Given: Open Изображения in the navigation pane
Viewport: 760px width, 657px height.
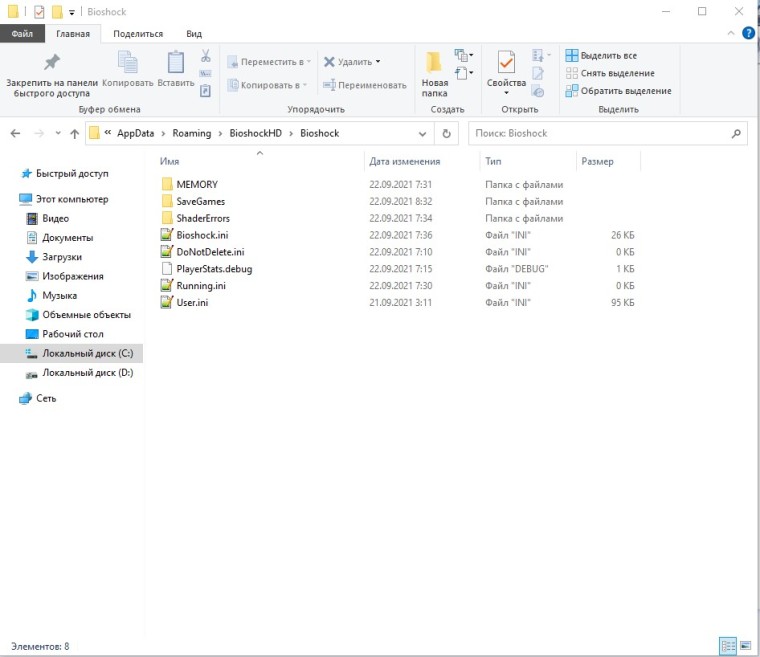Looking at the screenshot, I should 73,276.
